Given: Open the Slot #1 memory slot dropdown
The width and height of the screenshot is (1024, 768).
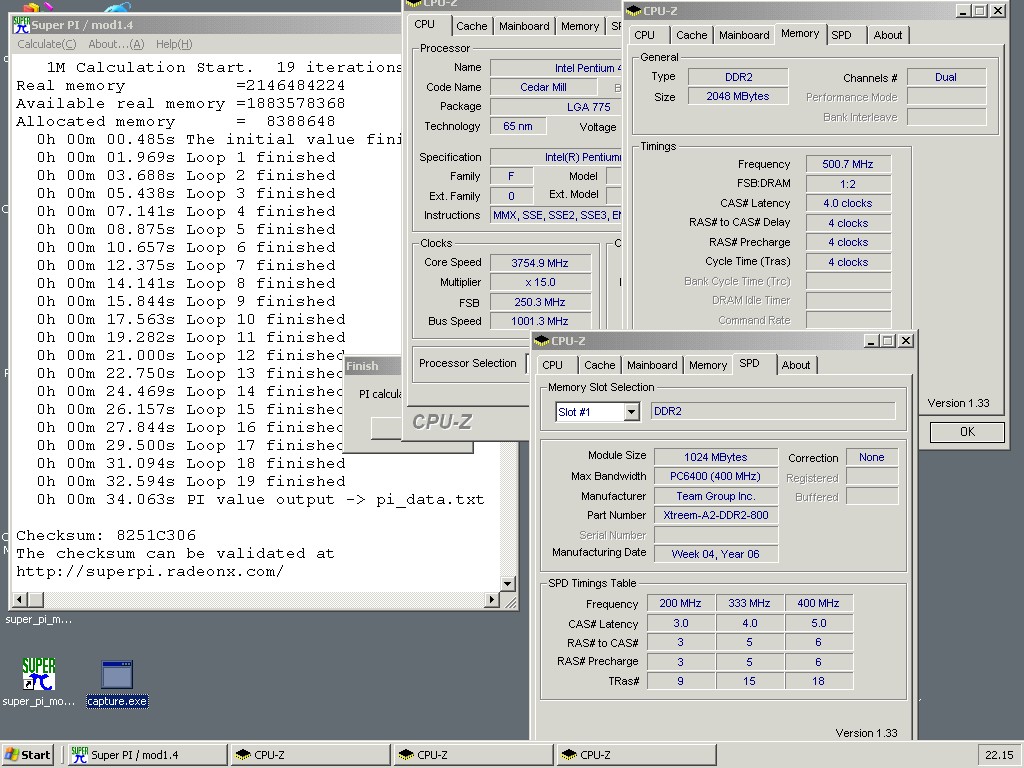Looking at the screenshot, I should [x=631, y=412].
